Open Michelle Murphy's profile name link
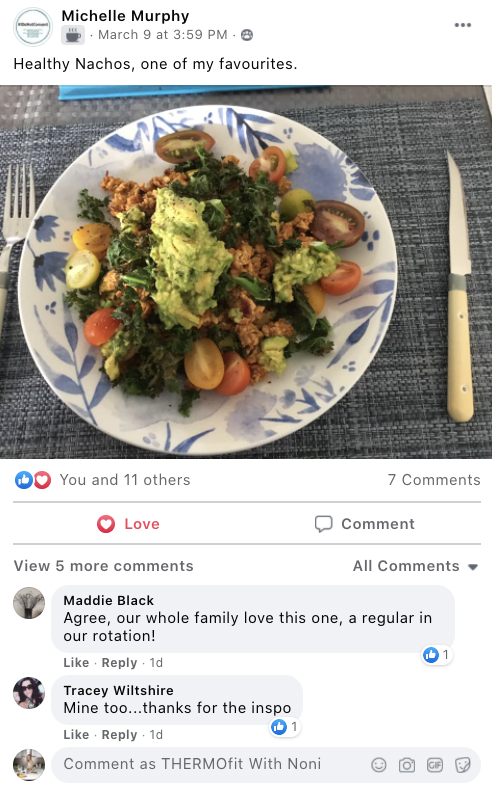This screenshot has width=492, height=785. click(x=125, y=16)
